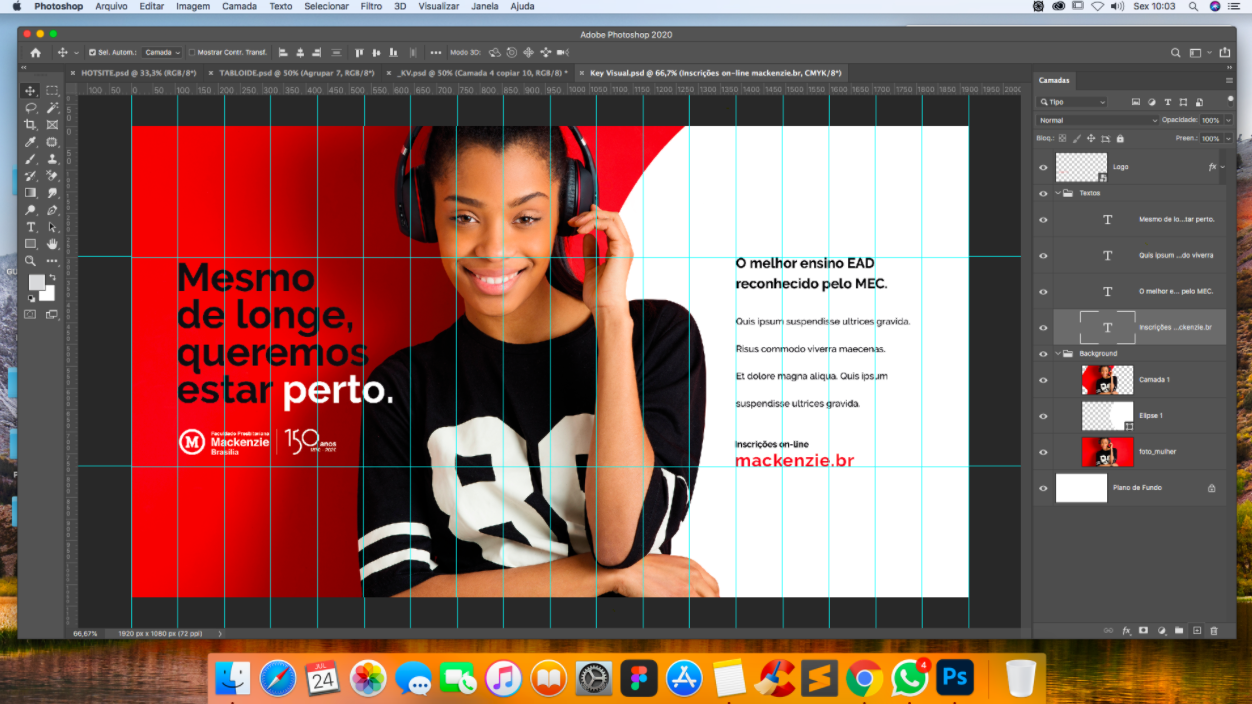
Task: Click the Home icon in options bar
Action: [36, 53]
